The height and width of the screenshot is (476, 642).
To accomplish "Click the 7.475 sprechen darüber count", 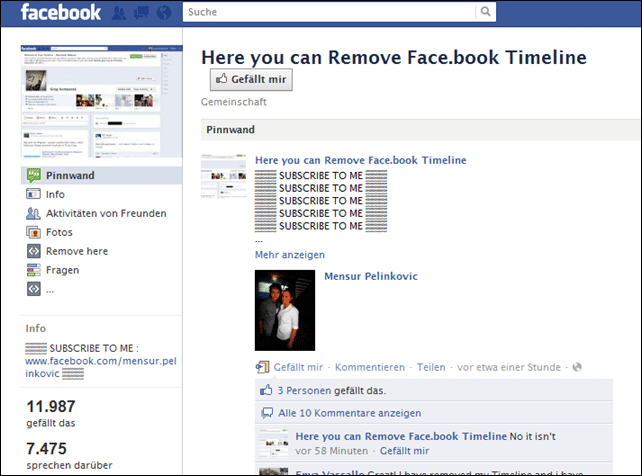I will click(x=69, y=456).
